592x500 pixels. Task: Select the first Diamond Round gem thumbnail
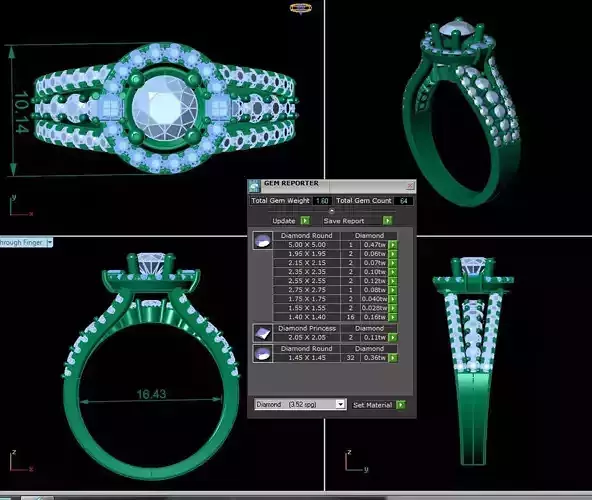coord(262,241)
